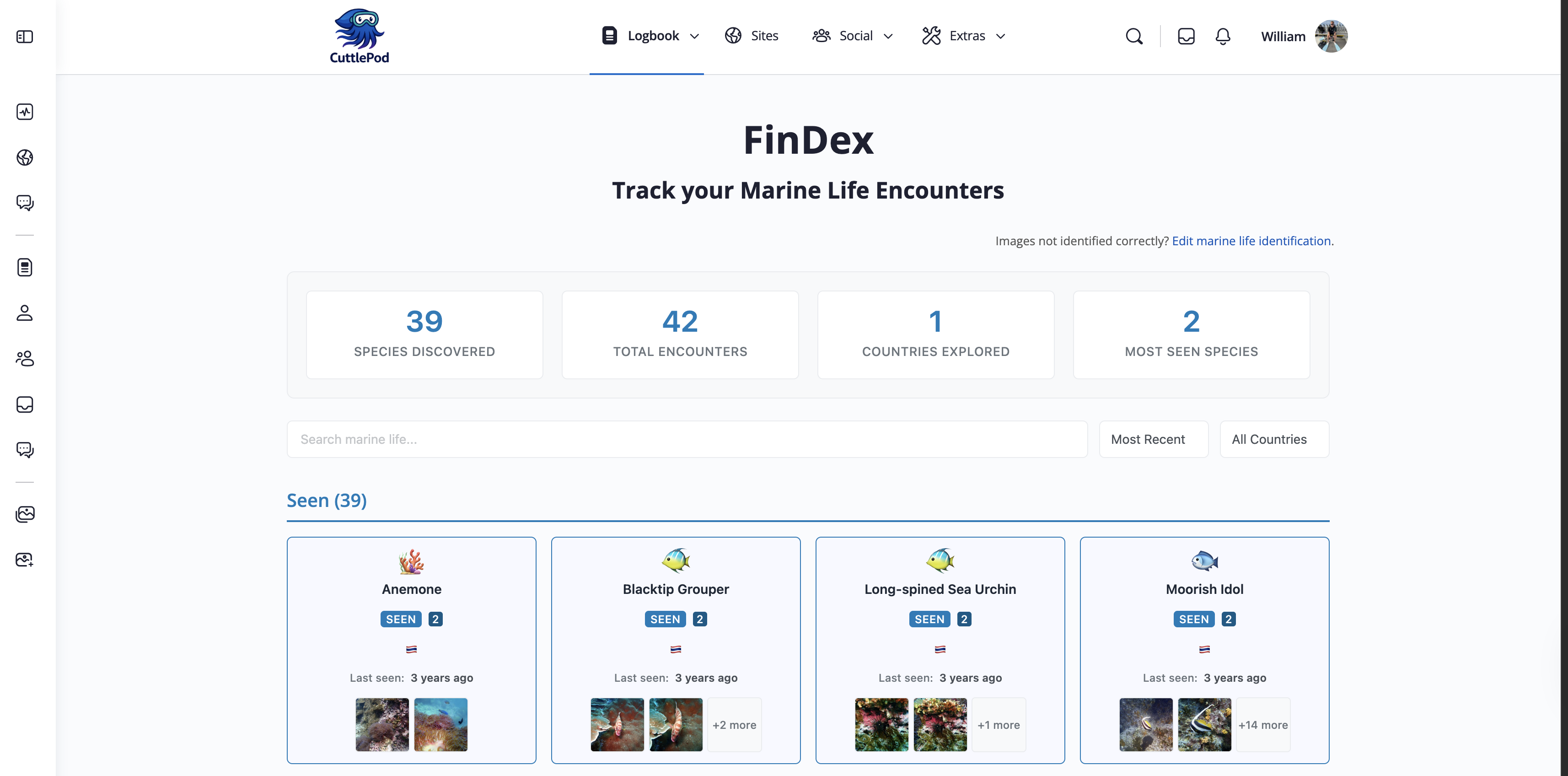Open the notifications bell
Image resolution: width=1568 pixels, height=776 pixels.
pyautogui.click(x=1222, y=37)
